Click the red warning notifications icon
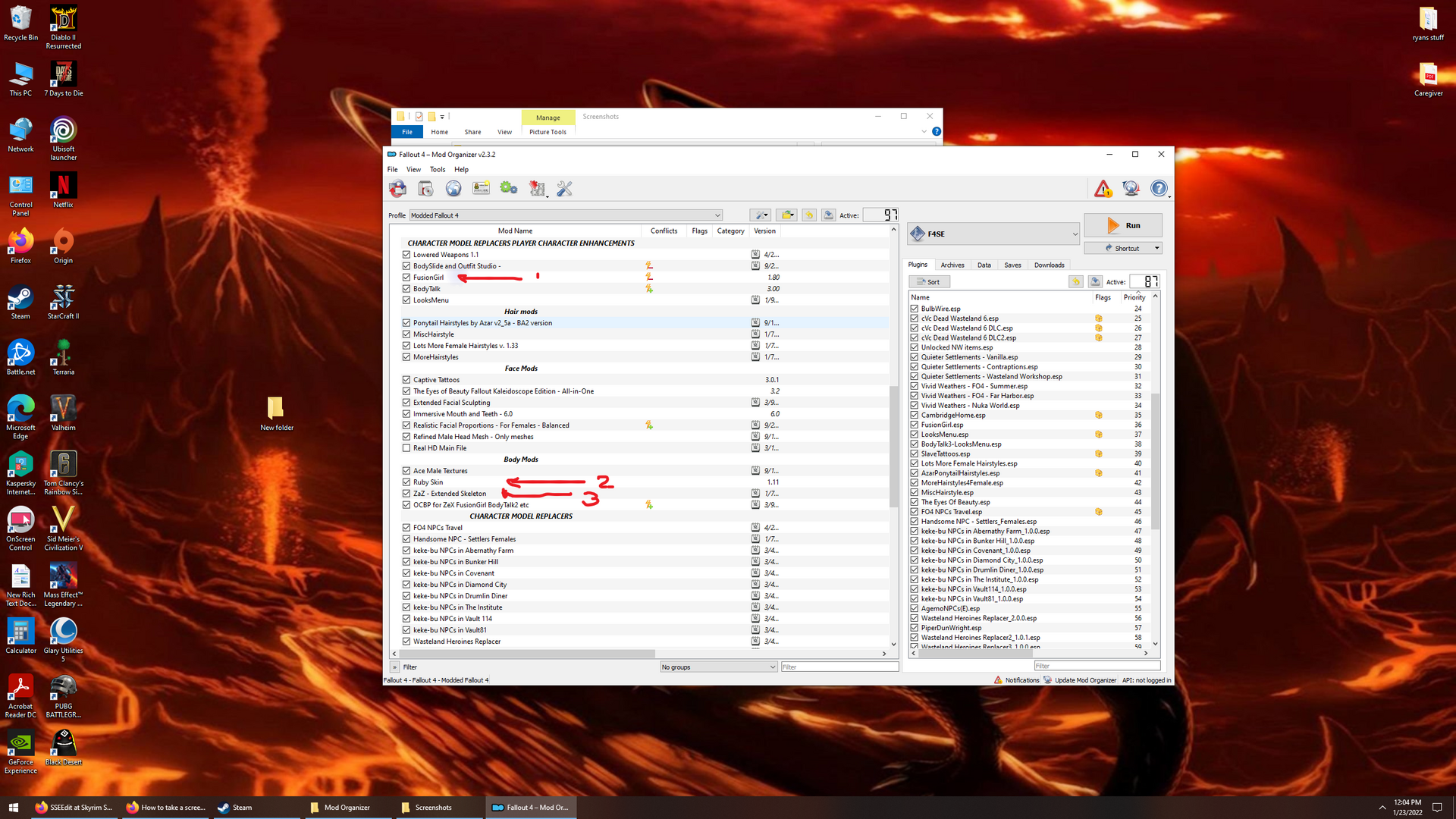This screenshot has height=819, width=1456. [x=1103, y=189]
